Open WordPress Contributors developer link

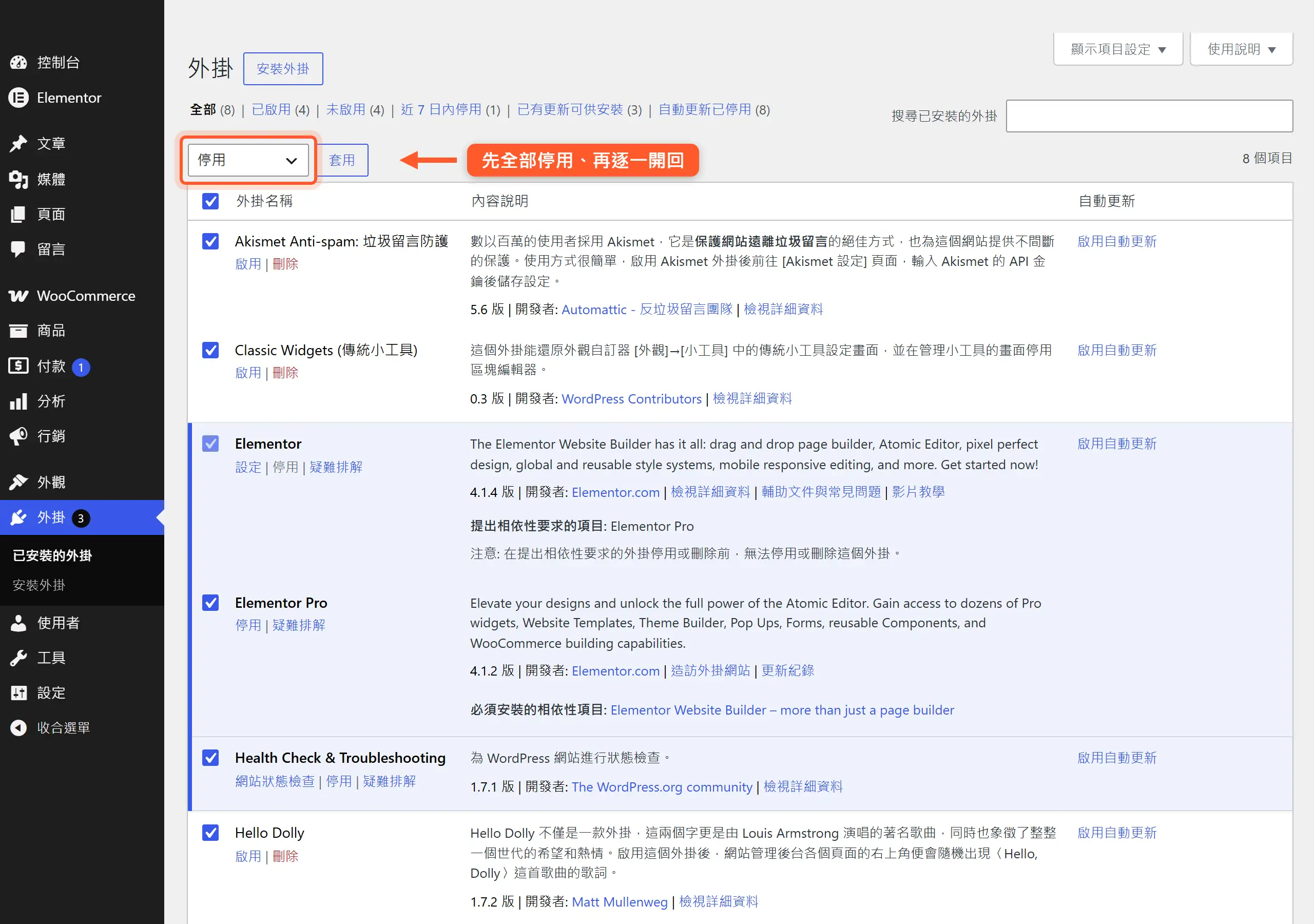631,398
